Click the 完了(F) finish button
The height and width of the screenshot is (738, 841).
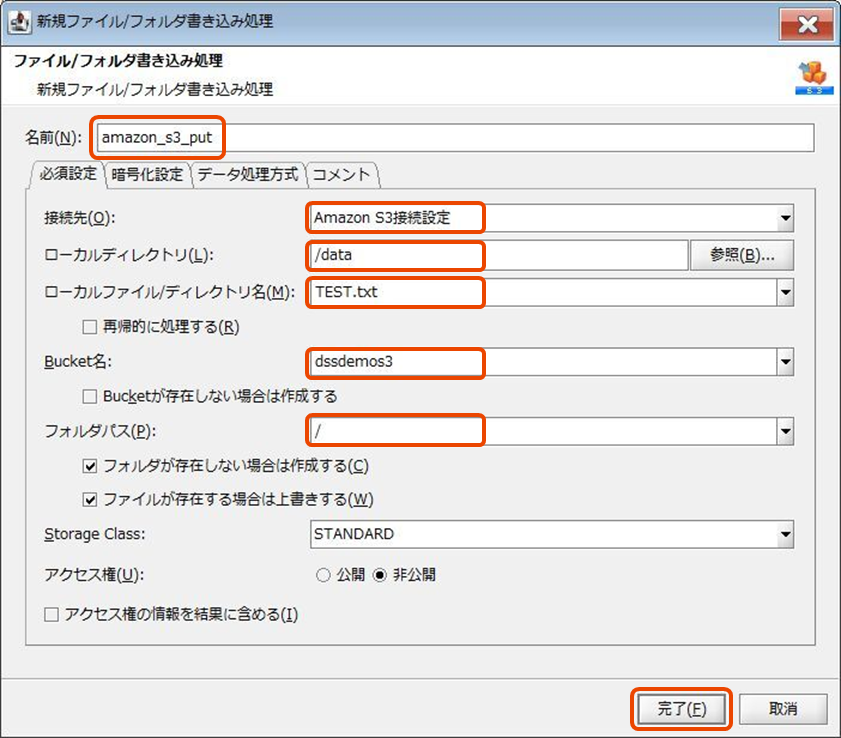pos(681,709)
